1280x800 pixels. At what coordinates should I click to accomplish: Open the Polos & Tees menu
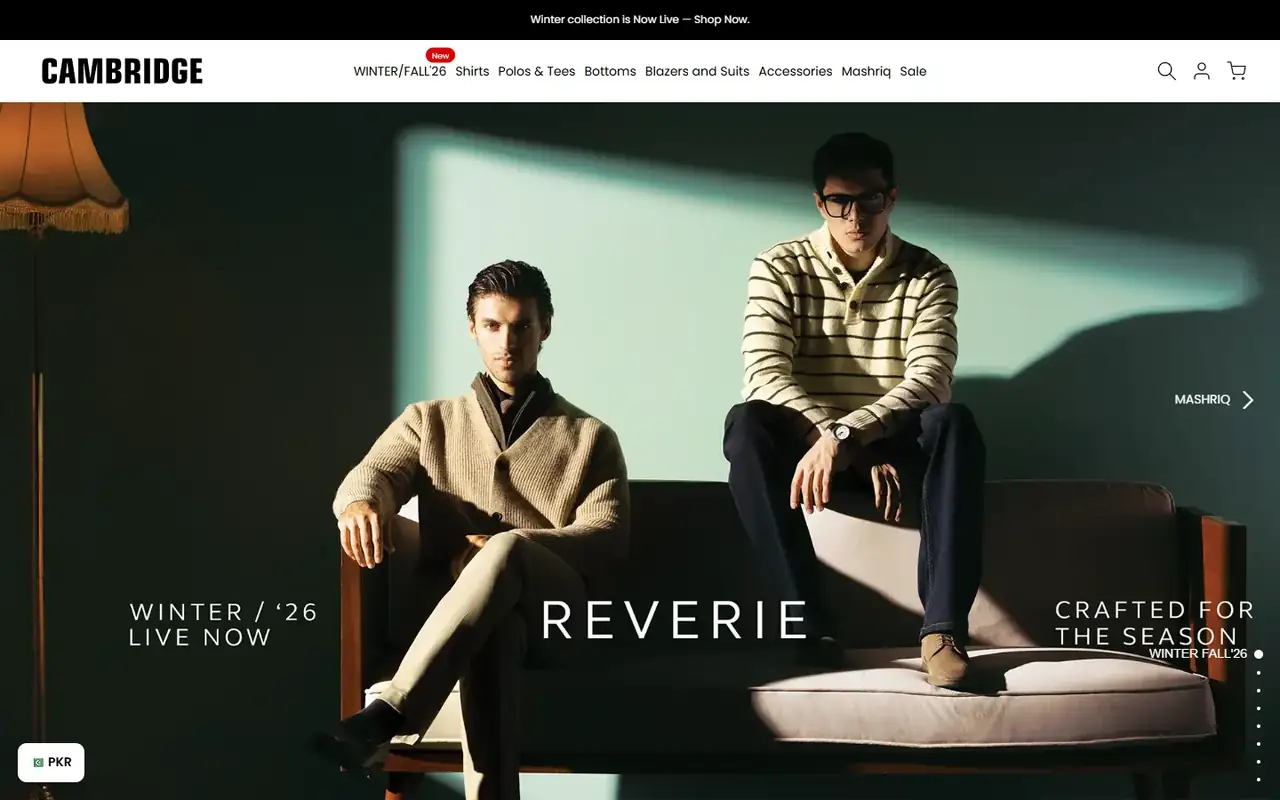point(537,71)
